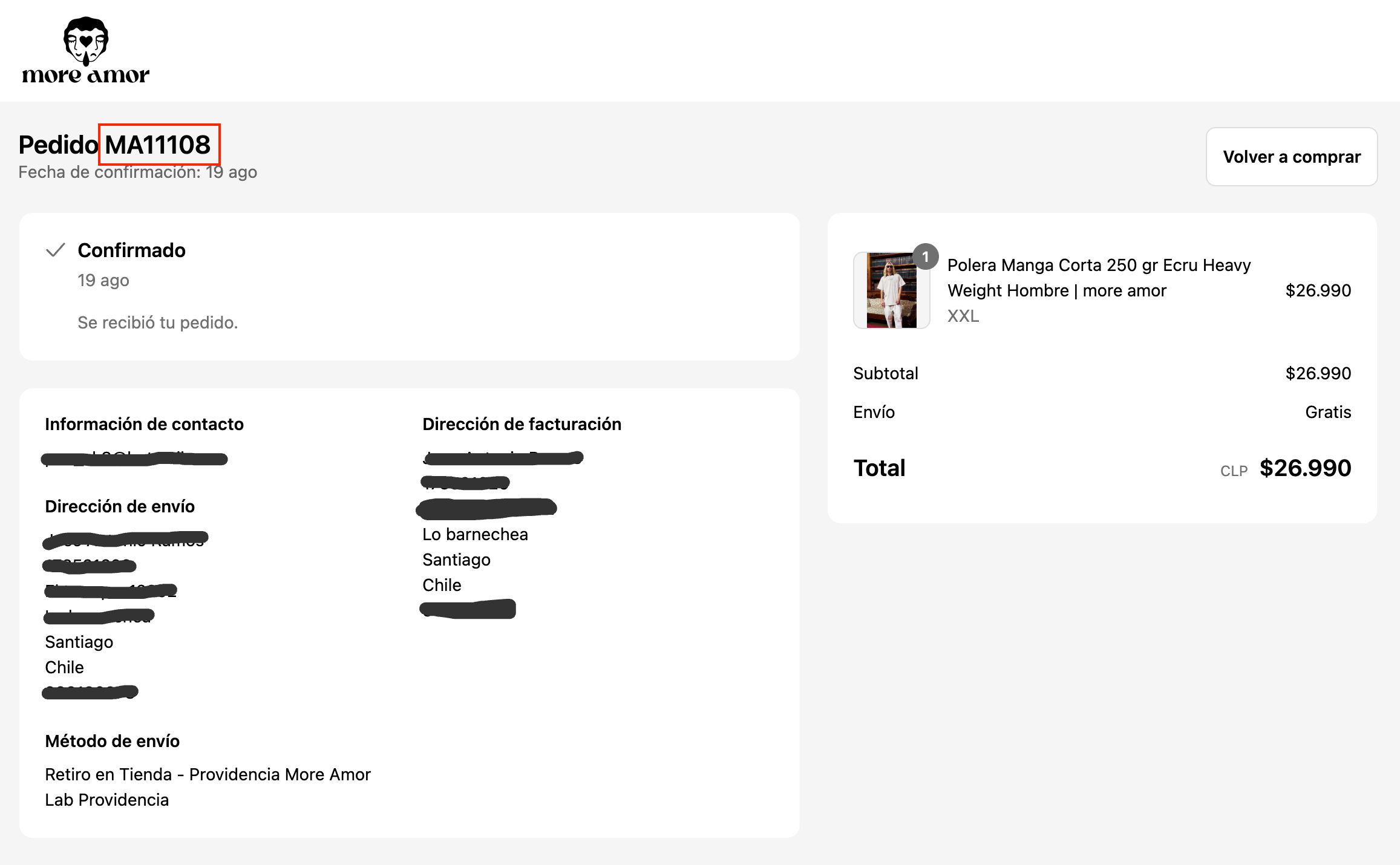This screenshot has width=1400, height=865.
Task: Click the Información de contacto heading
Action: pos(144,424)
